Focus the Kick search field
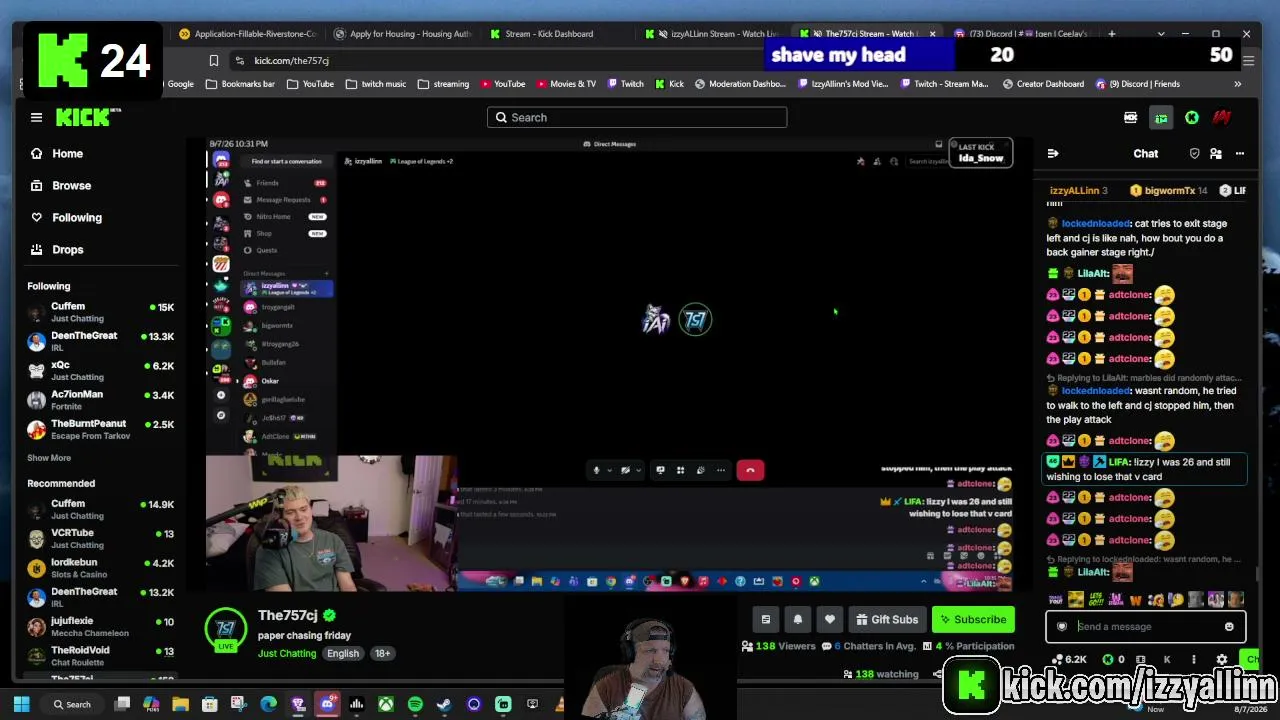1280x720 pixels. pyautogui.click(x=637, y=118)
